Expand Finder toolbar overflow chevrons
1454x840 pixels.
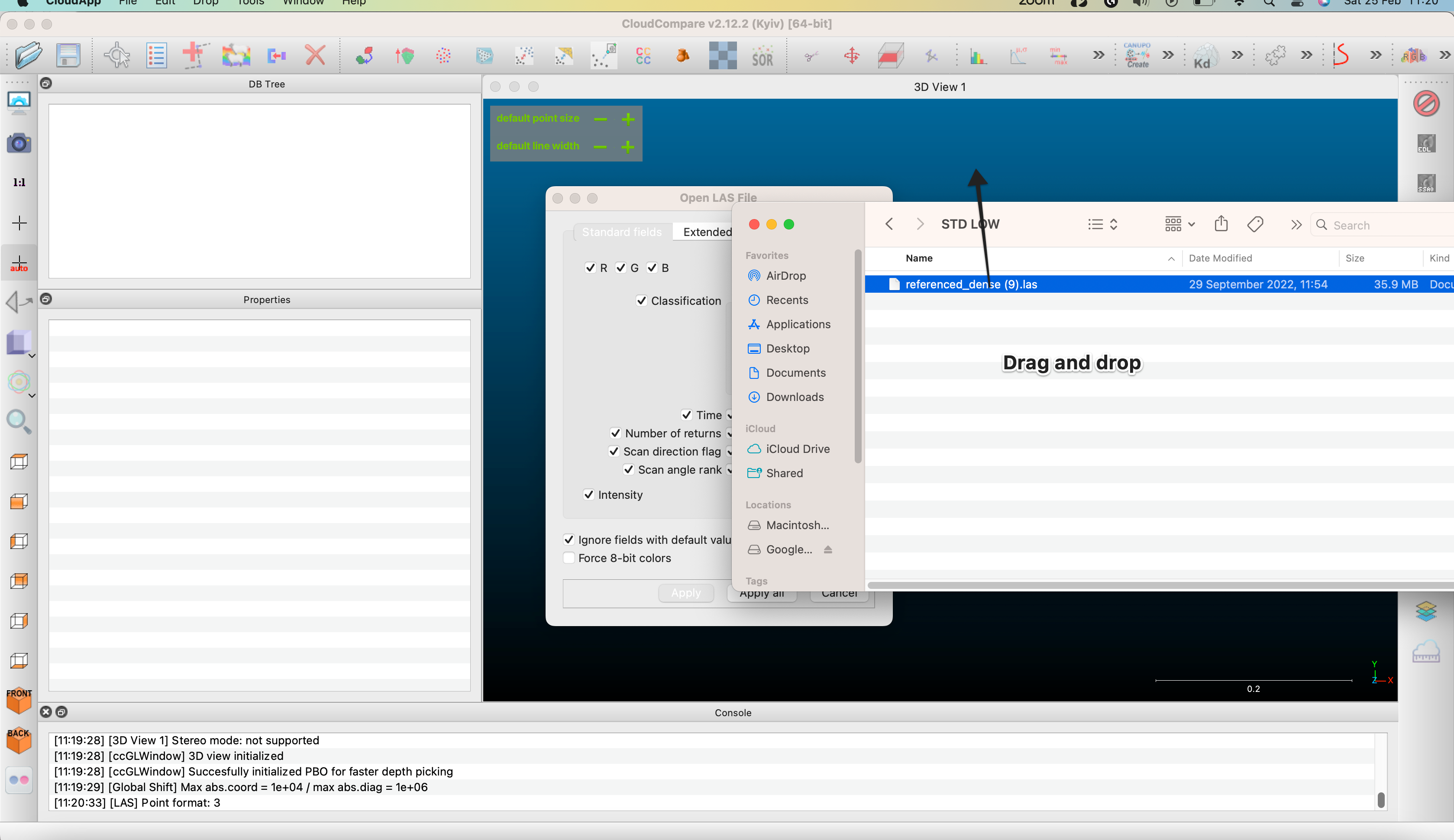click(x=1296, y=225)
